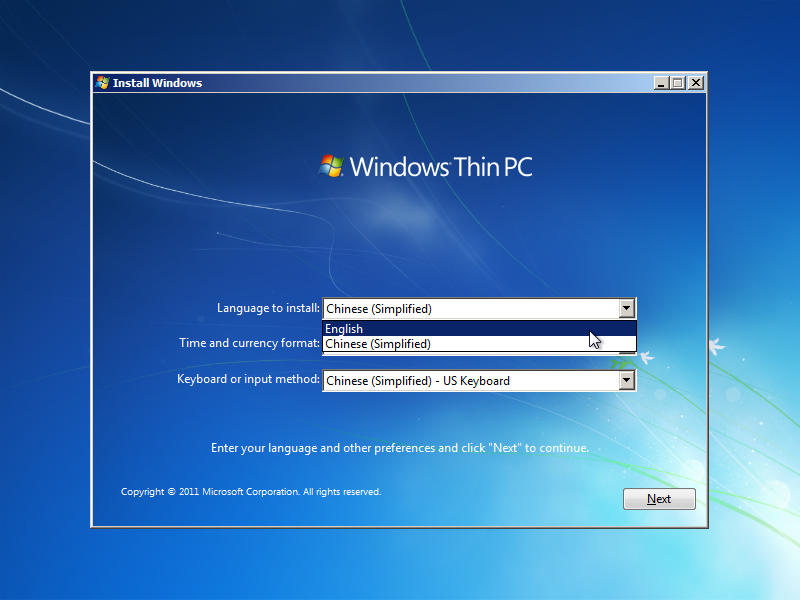Click the "Language to install:" label

coord(268,308)
